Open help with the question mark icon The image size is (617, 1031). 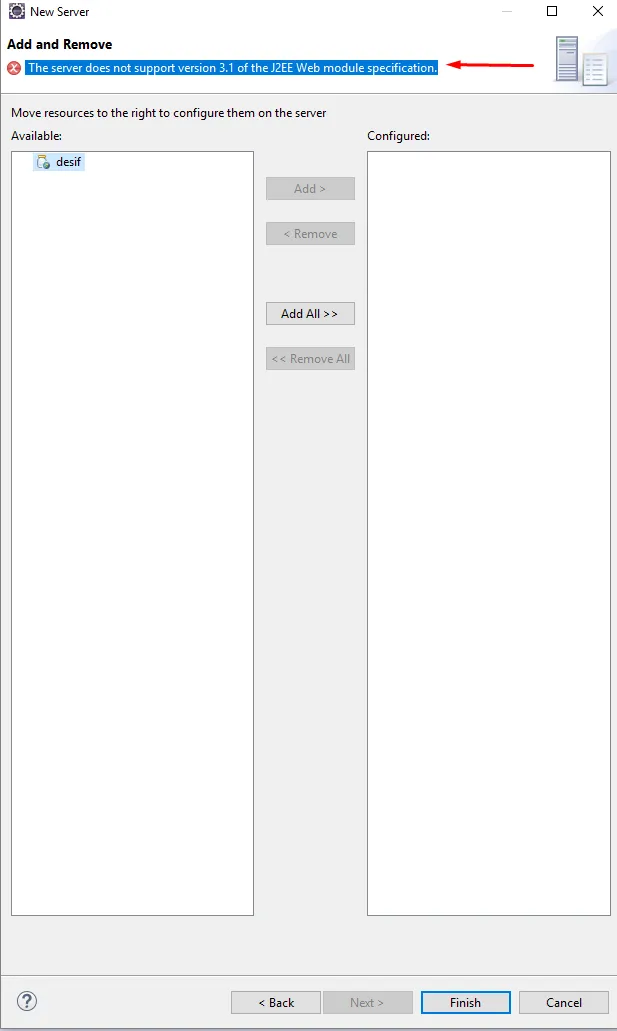click(x=27, y=1001)
